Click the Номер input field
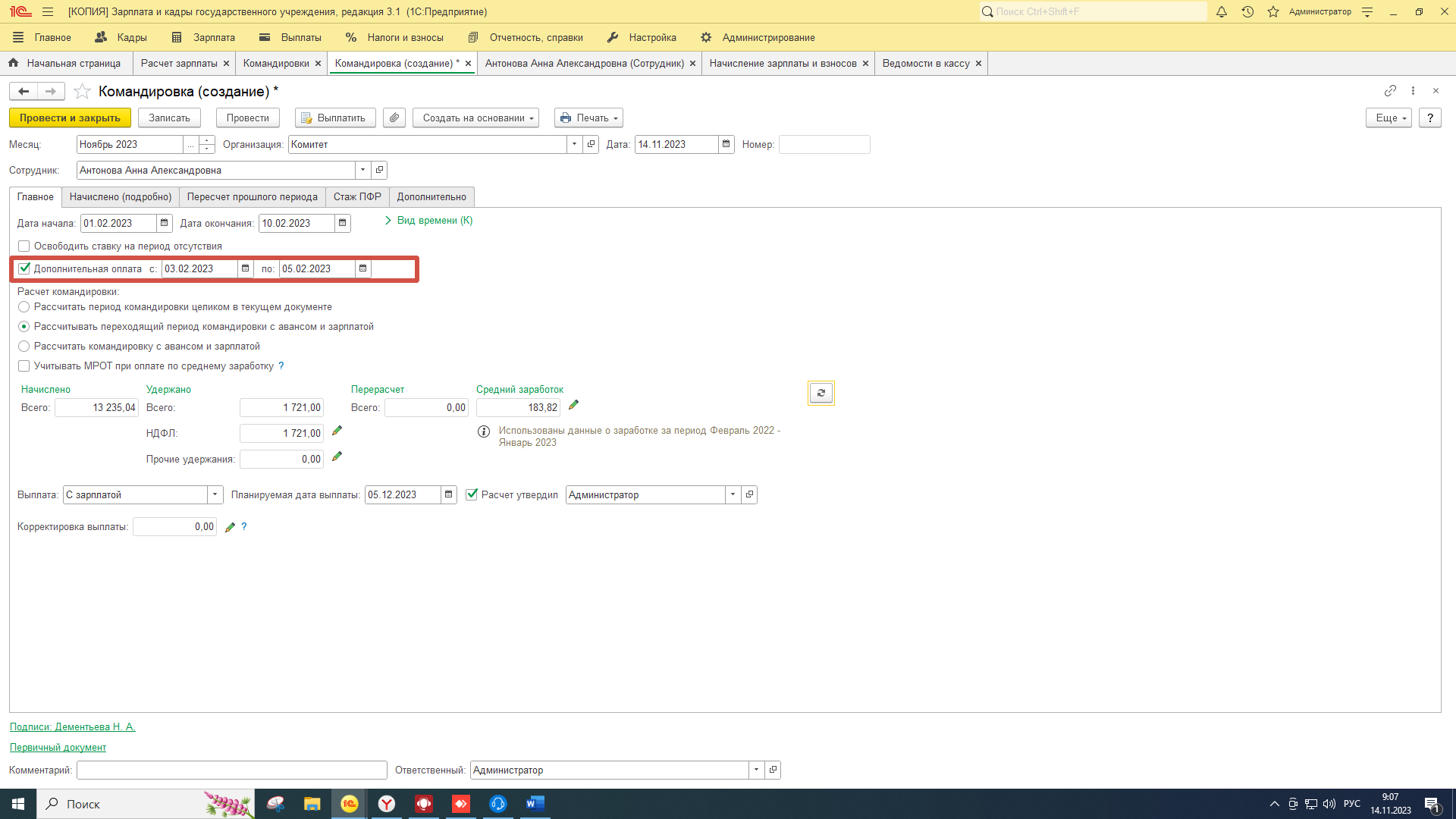 [824, 144]
